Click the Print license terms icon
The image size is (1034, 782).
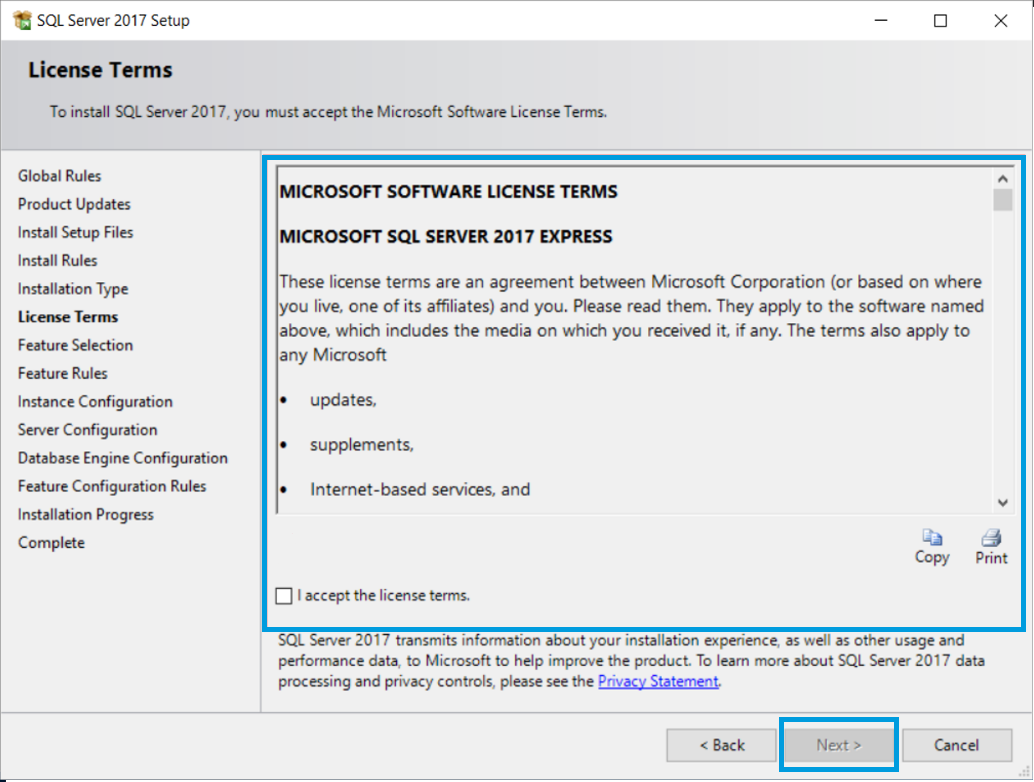(991, 537)
